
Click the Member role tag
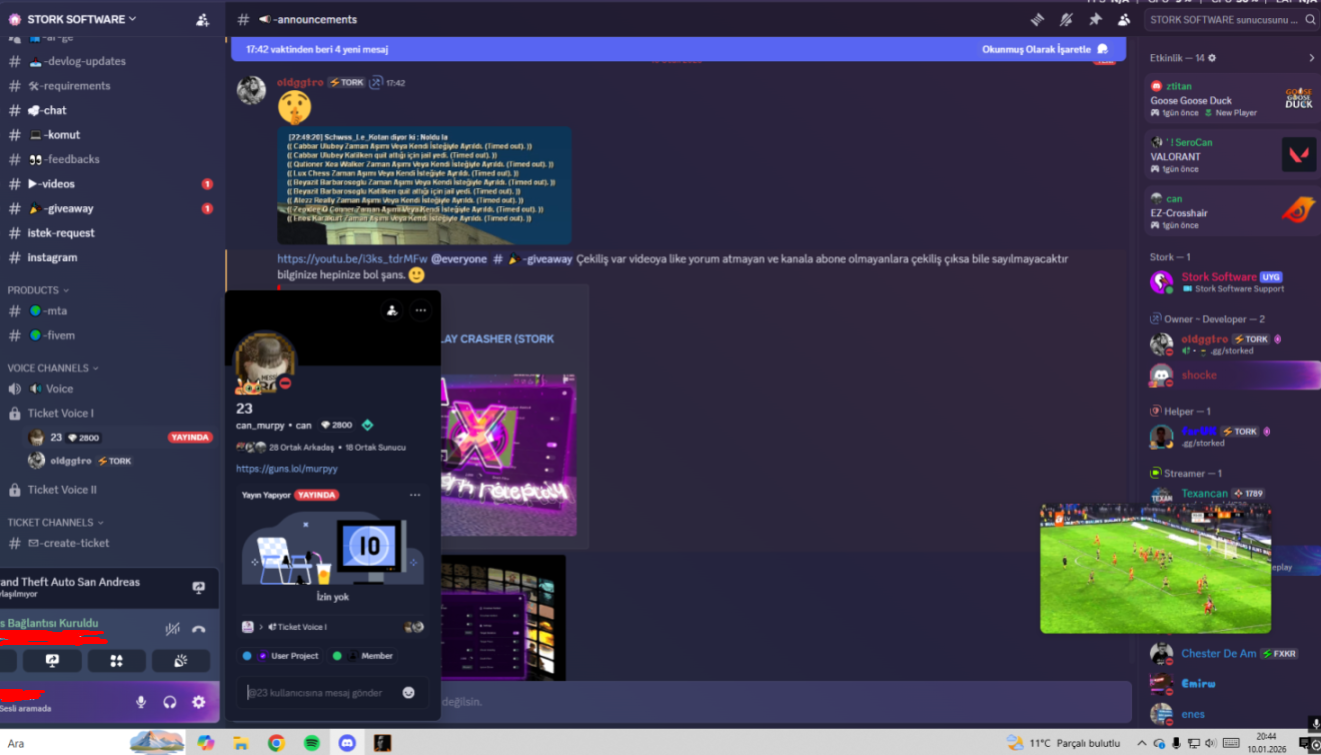coord(362,656)
